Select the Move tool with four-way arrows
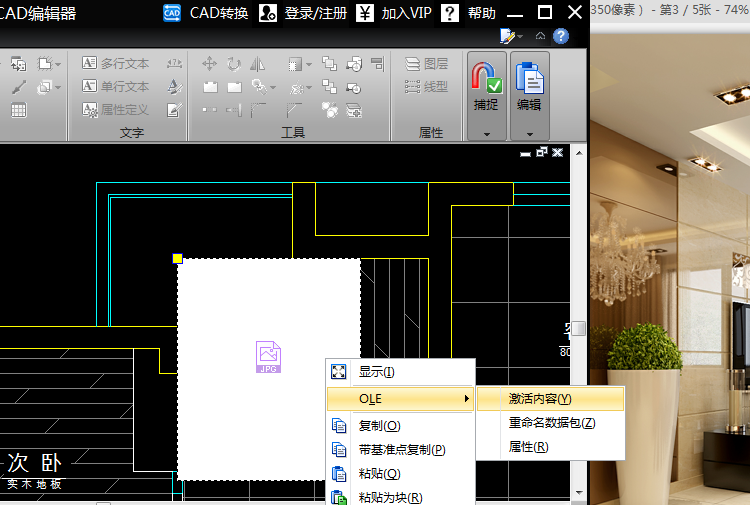 click(210, 64)
